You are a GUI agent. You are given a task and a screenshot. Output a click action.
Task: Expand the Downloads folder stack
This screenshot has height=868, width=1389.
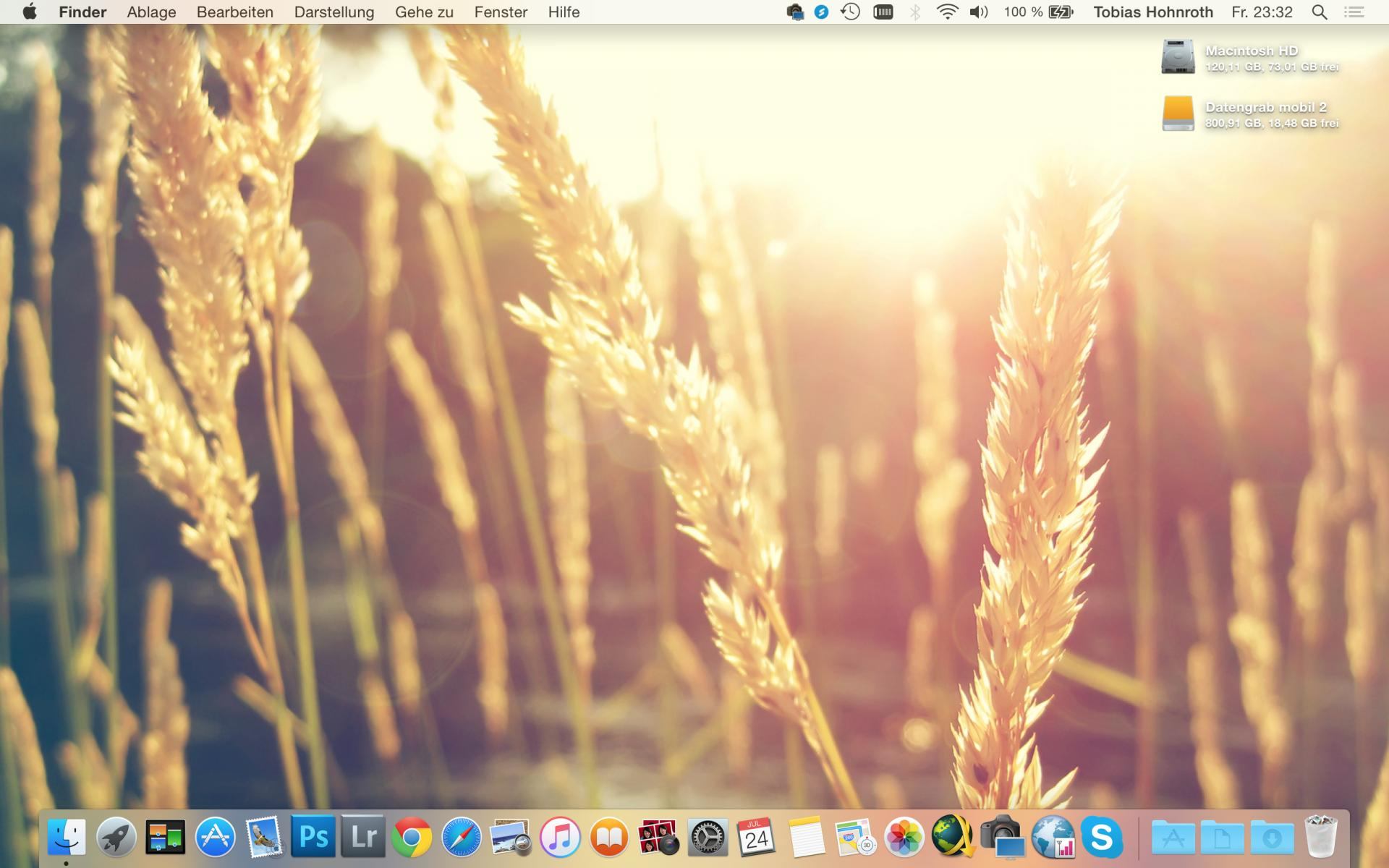pos(1272,838)
